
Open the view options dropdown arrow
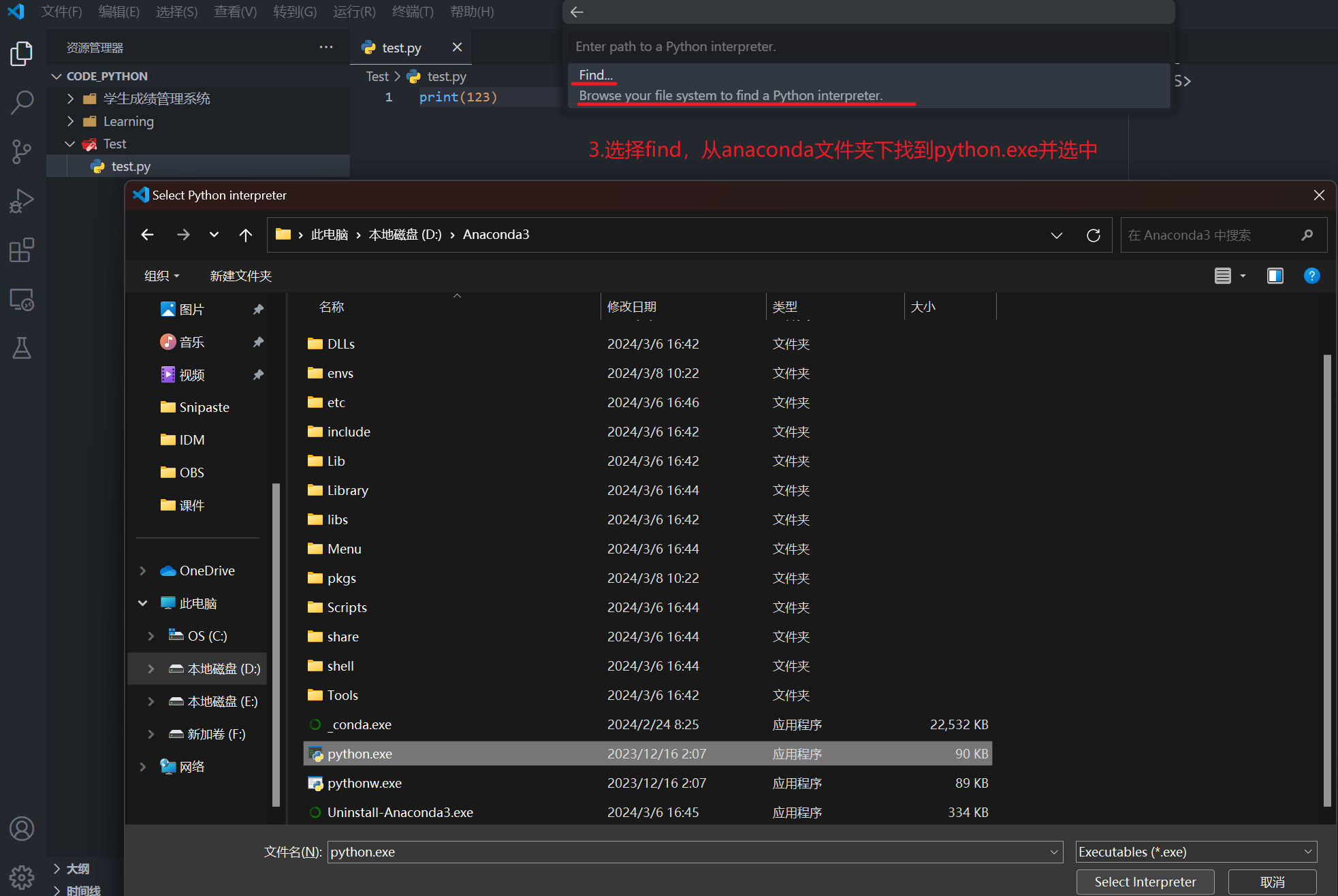(x=1243, y=276)
